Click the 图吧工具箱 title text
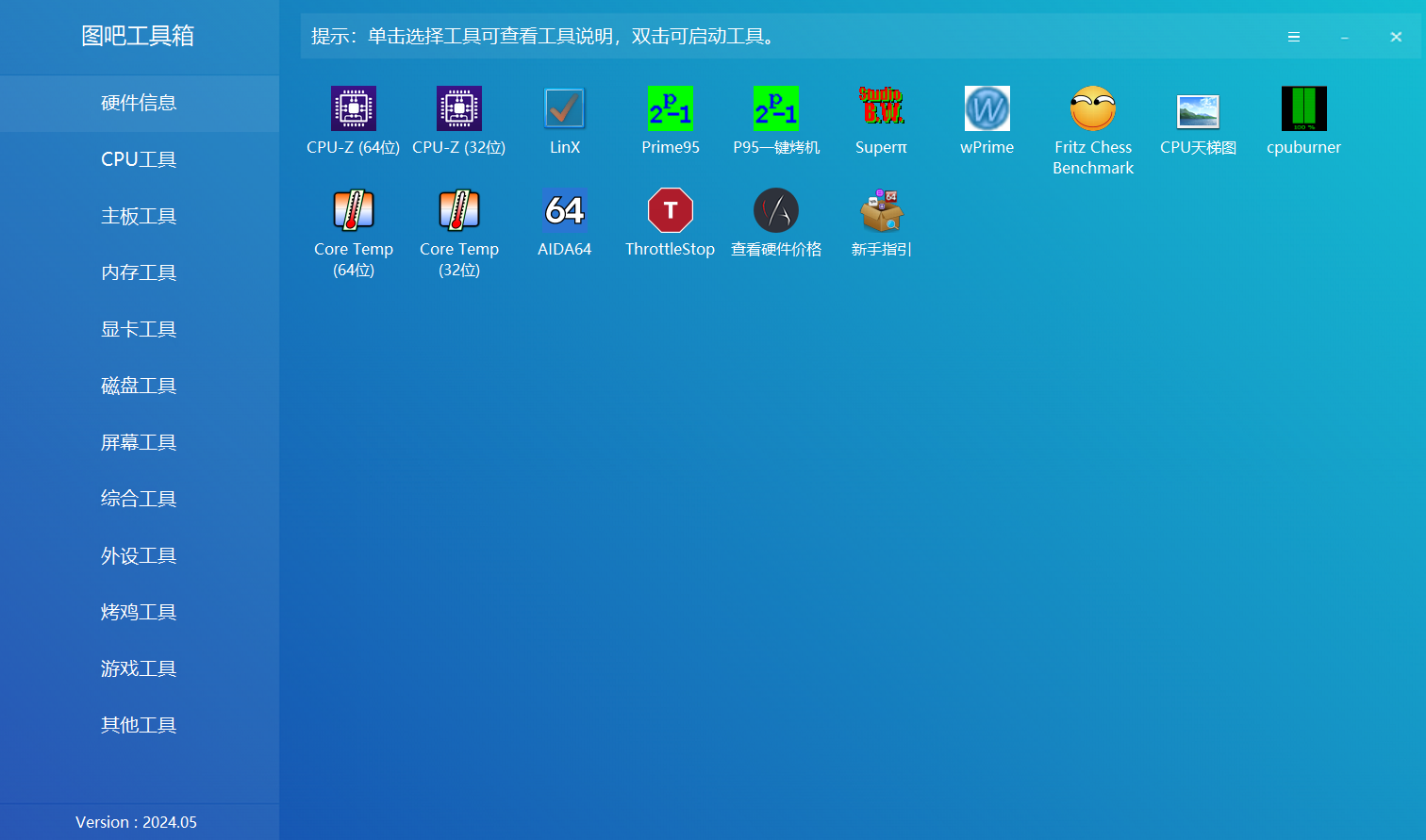The height and width of the screenshot is (840, 1426). point(138,36)
